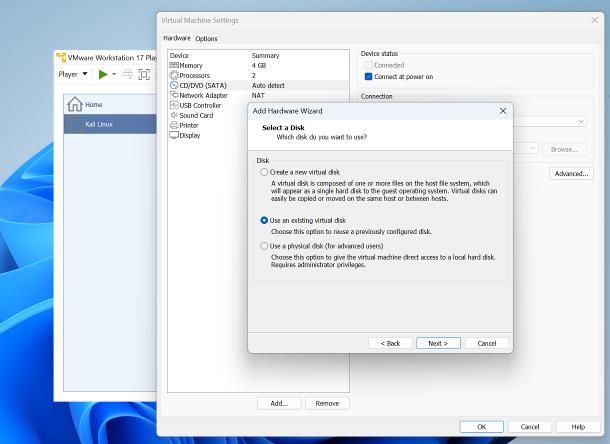
Task: Click the Back button in wizard
Action: (390, 343)
